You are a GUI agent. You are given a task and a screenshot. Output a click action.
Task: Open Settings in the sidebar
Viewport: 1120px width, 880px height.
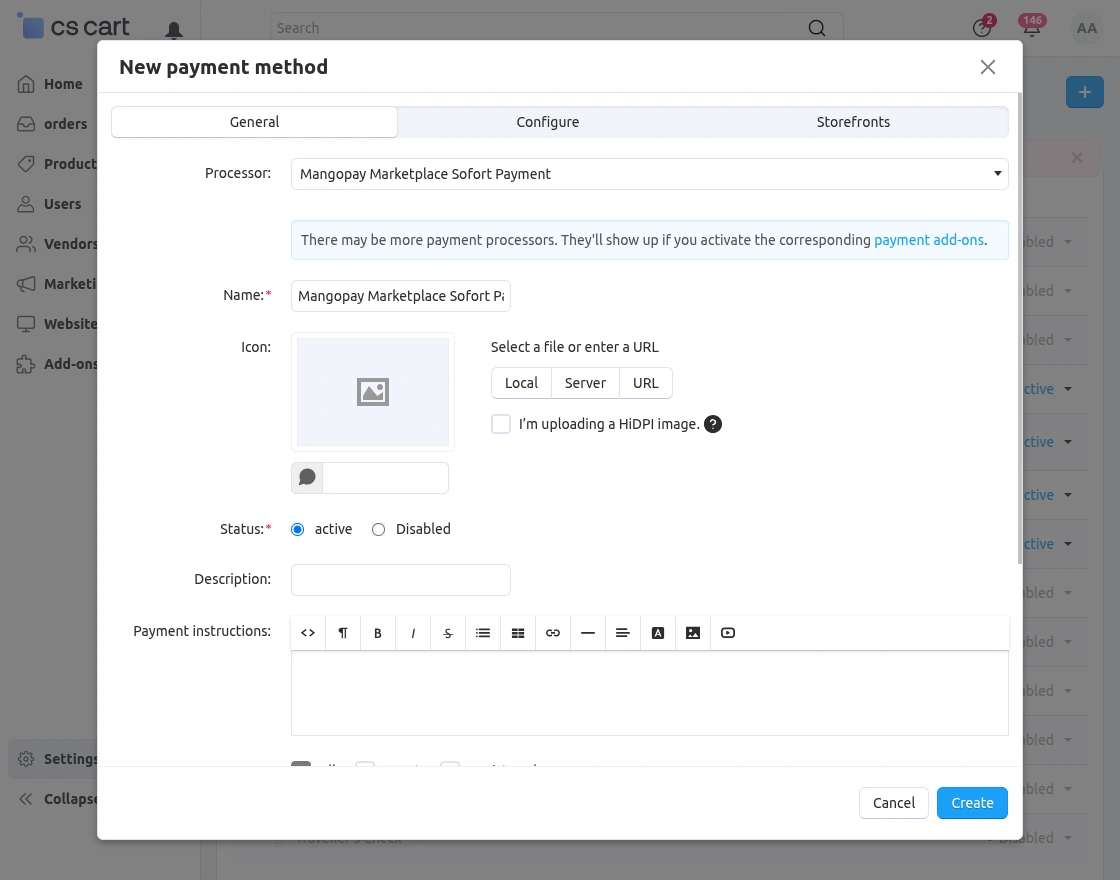point(54,759)
